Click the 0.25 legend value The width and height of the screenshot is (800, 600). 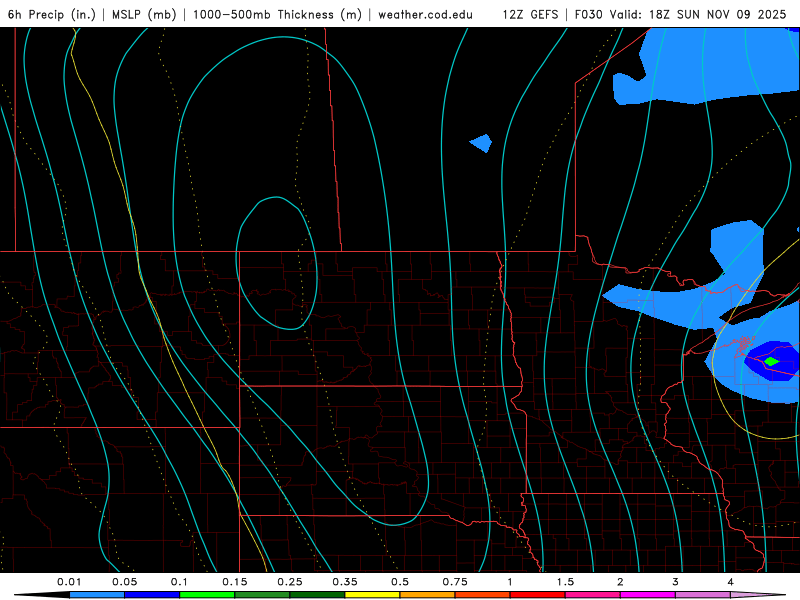[290, 582]
